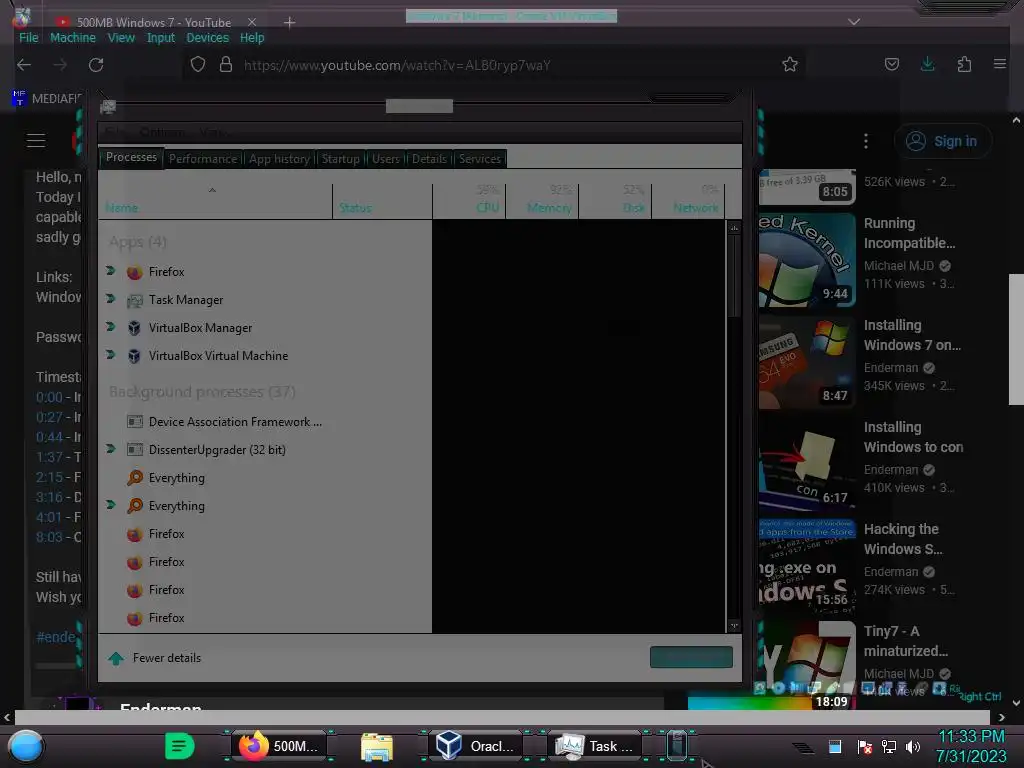Expand the VirtualBox Virtual Machine entry

110,355
